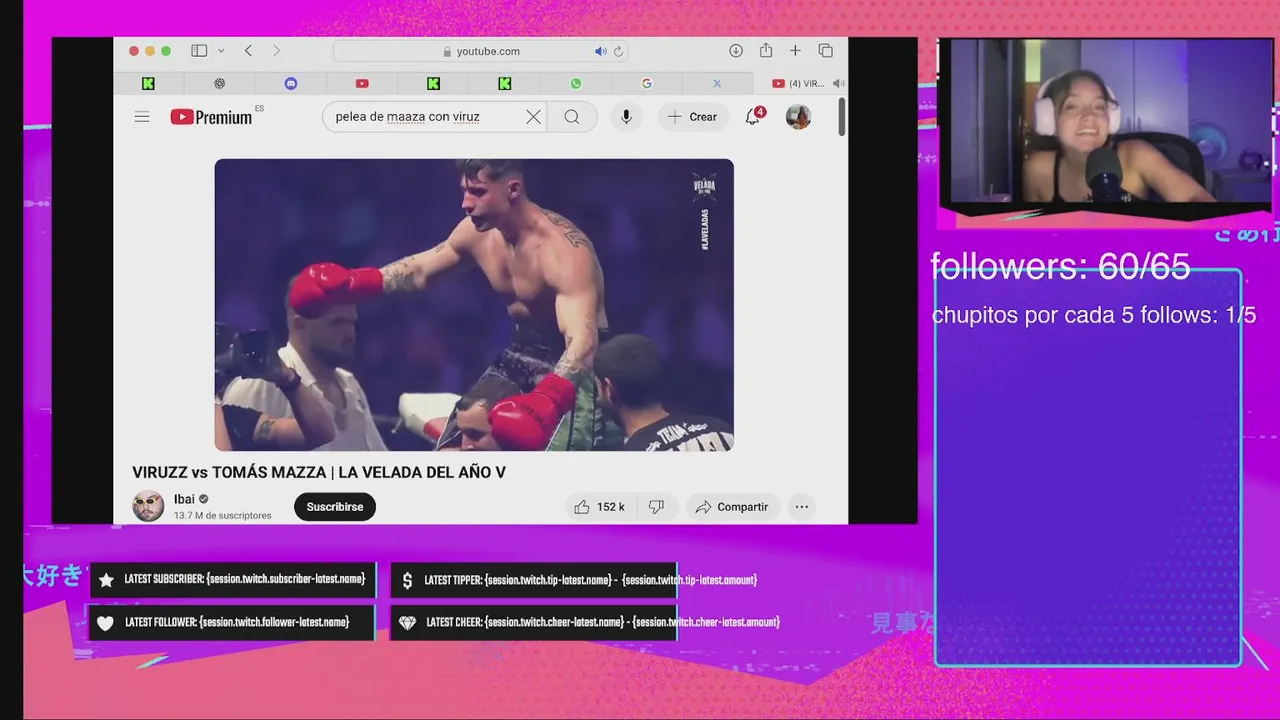Mute audio via address bar speaker icon

click(x=600, y=51)
